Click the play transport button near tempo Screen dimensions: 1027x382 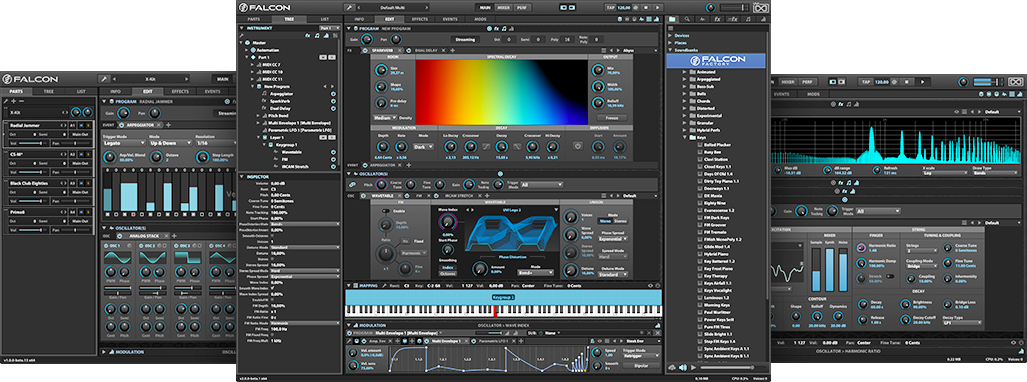coord(657,8)
